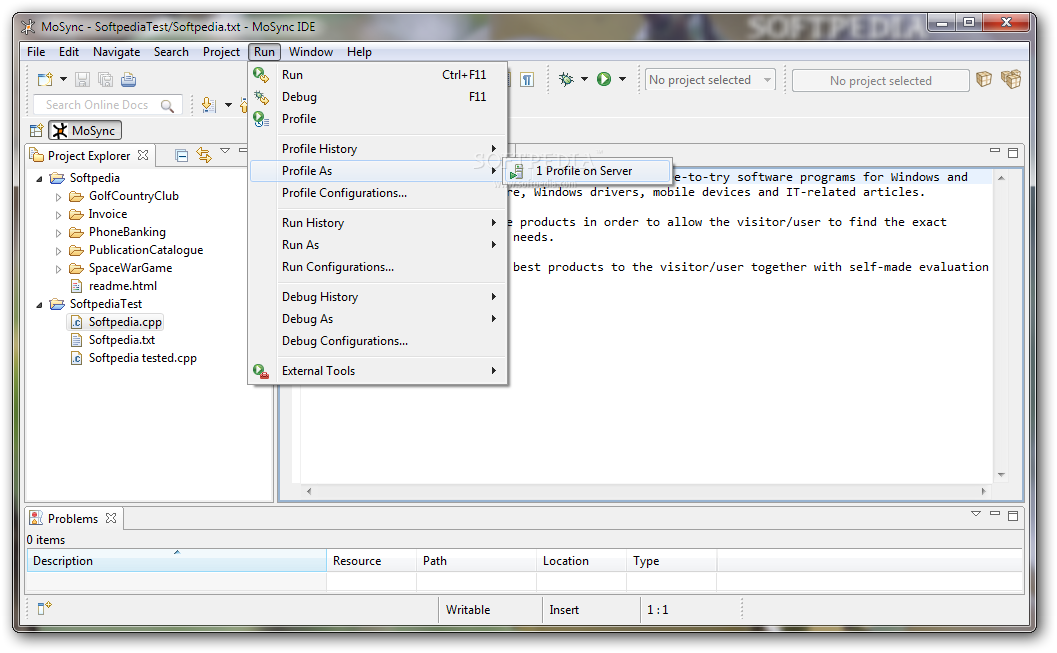This screenshot has width=1057, height=653.
Task: Choose Run from the Run menu
Action: (x=378, y=75)
